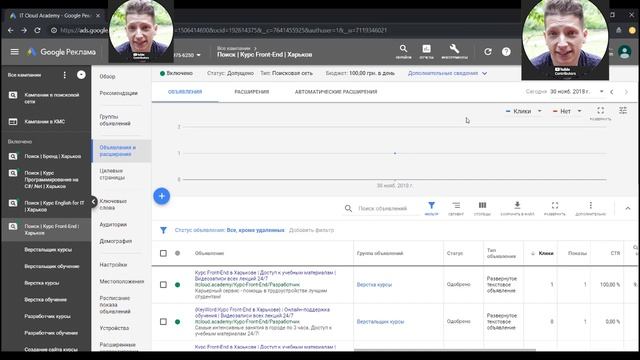
Task: Open Обзор in page menu
Action: click(x=107, y=76)
